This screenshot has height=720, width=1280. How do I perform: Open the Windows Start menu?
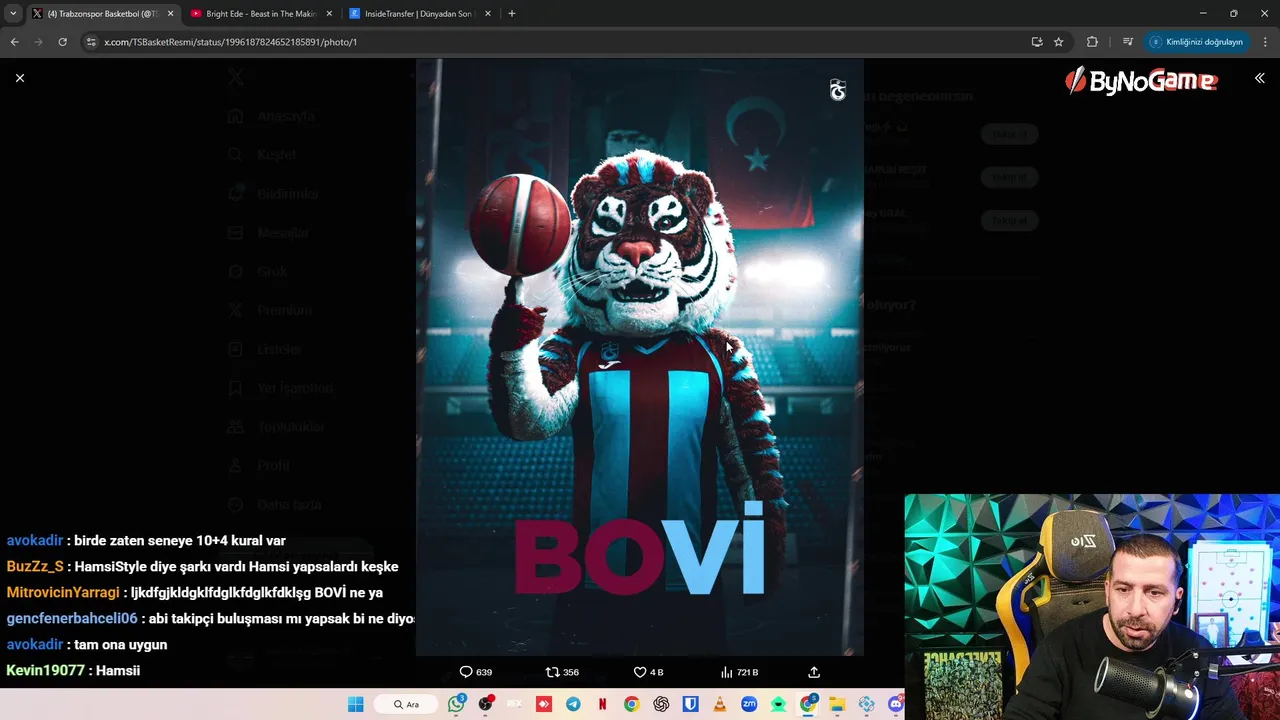[355, 704]
